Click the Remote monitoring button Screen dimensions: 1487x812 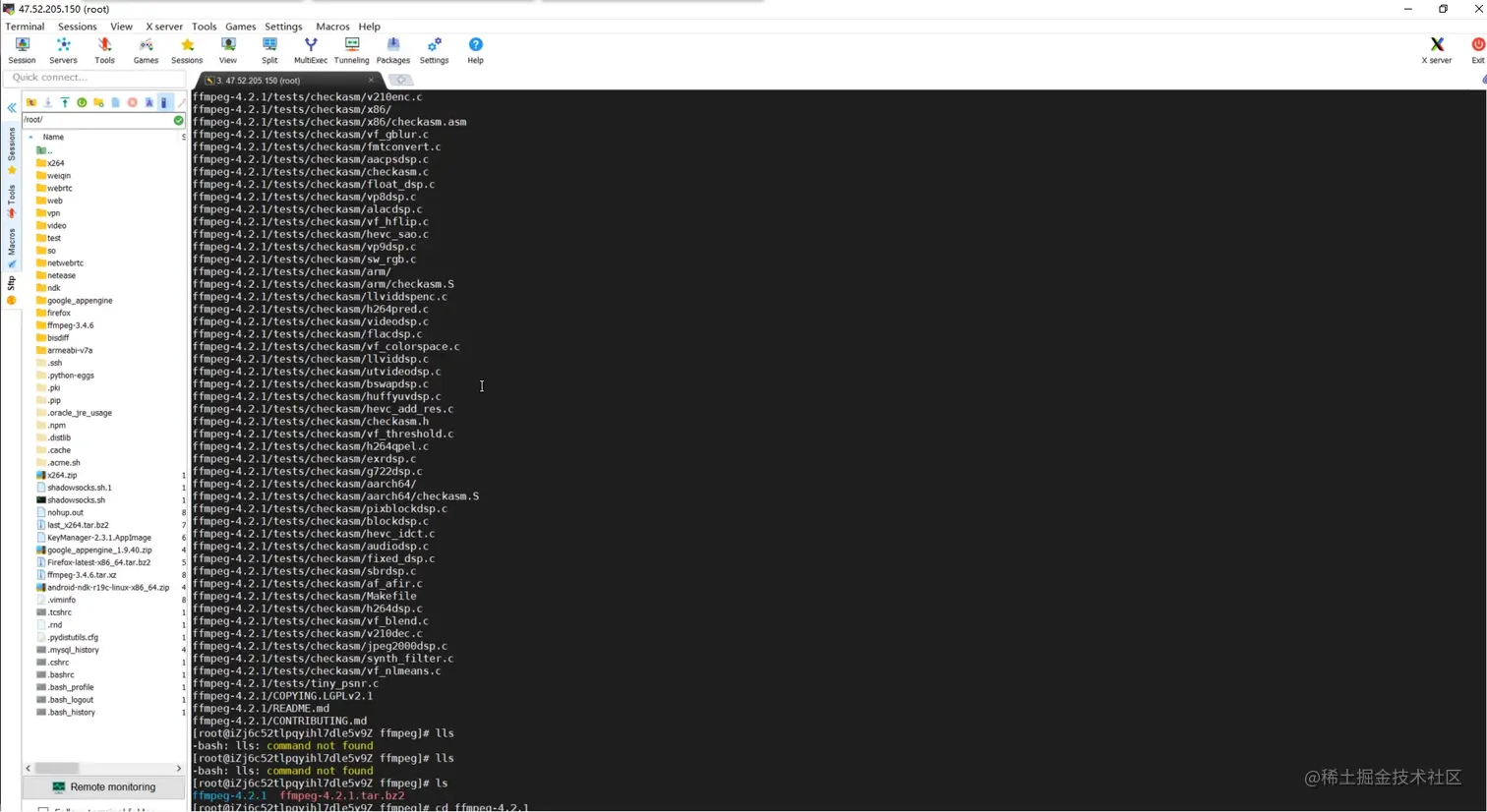(x=103, y=786)
